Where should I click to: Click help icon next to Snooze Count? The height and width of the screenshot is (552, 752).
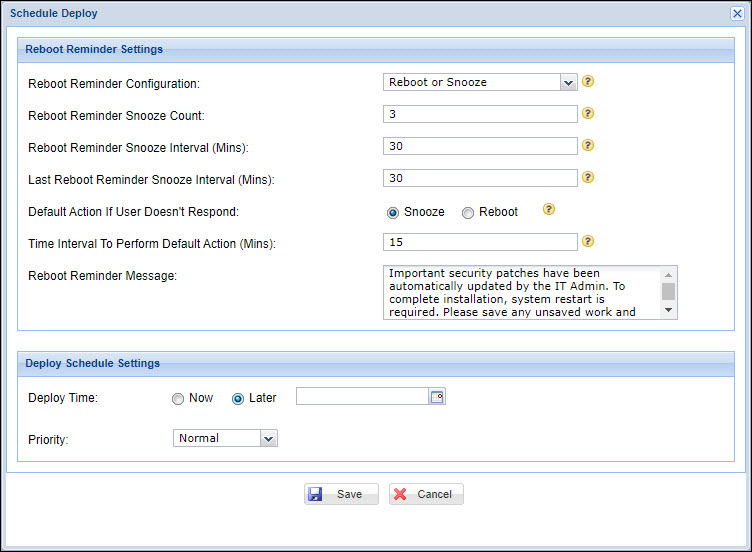point(588,114)
